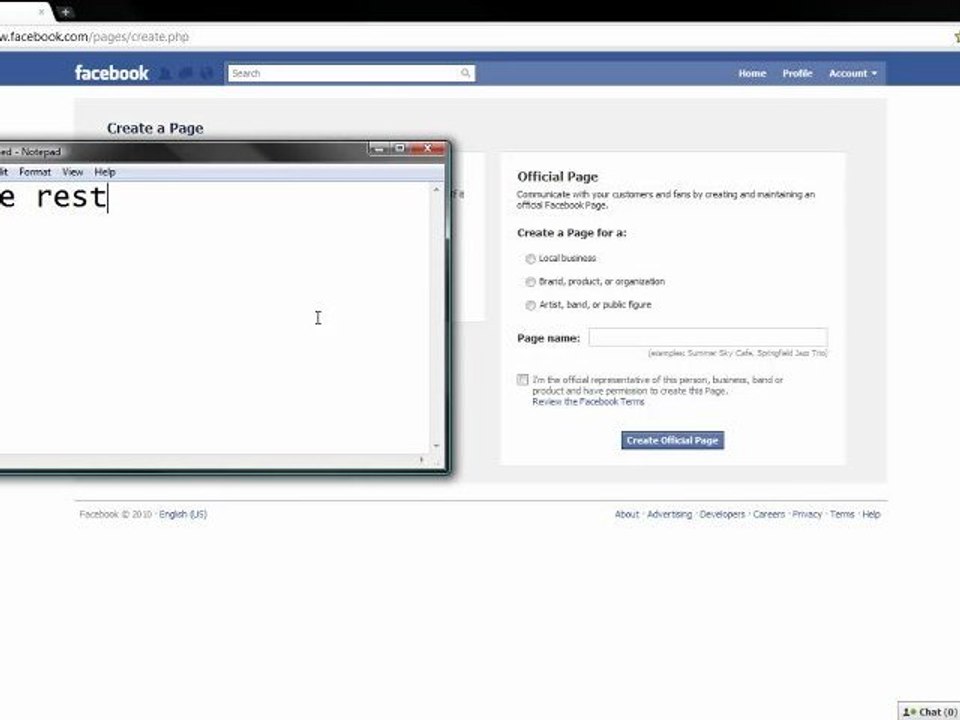Click Notepad horizontal scroll right arrow

421,459
